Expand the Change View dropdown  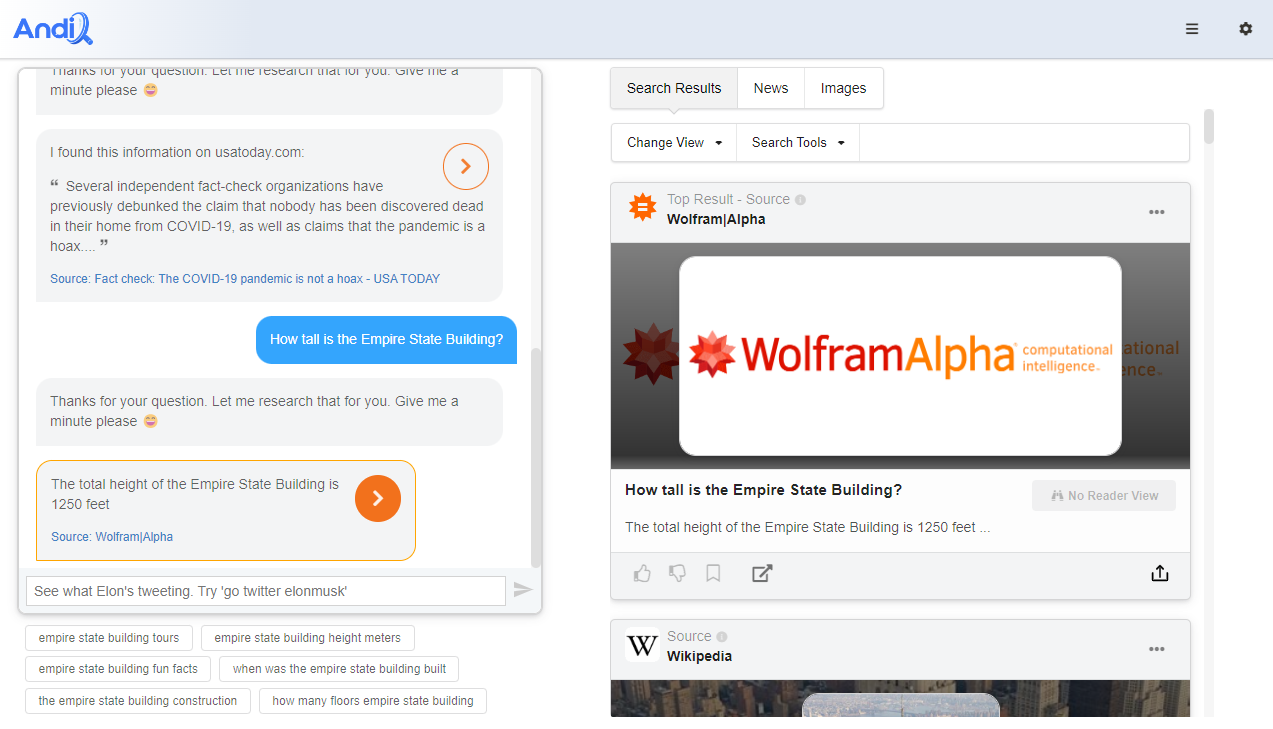pos(674,143)
